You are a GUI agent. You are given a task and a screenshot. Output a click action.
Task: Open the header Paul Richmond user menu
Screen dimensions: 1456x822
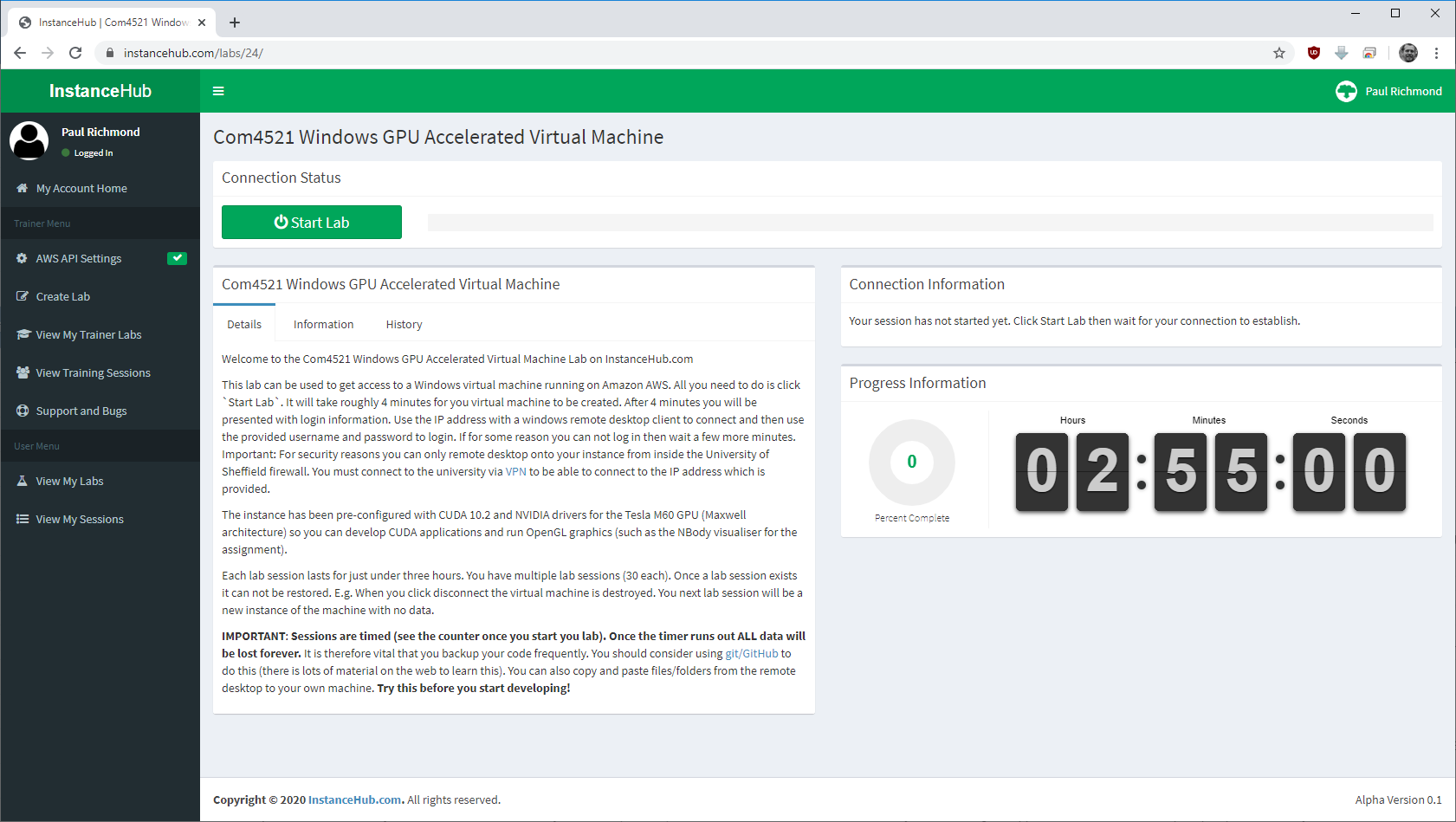click(1388, 91)
